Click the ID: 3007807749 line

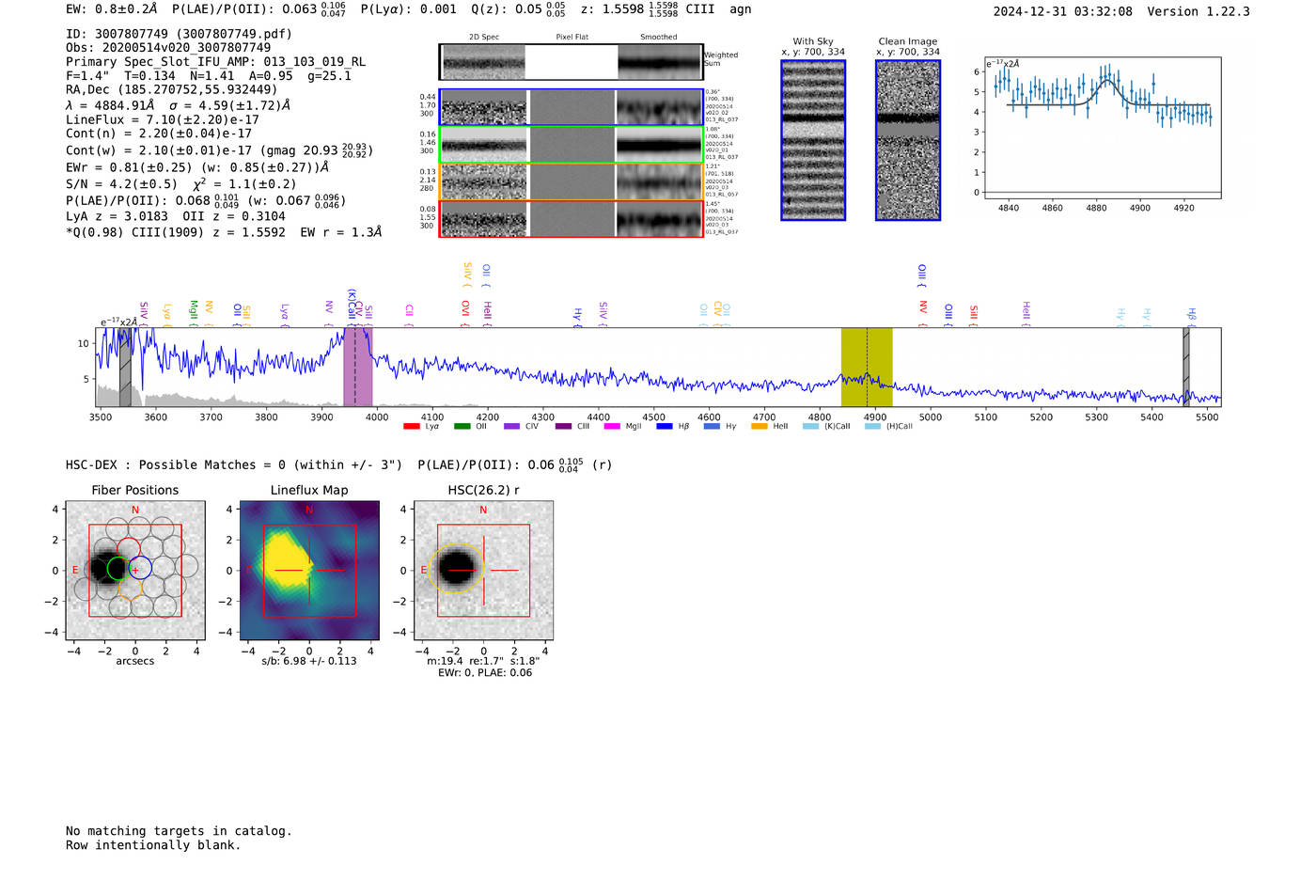point(179,34)
